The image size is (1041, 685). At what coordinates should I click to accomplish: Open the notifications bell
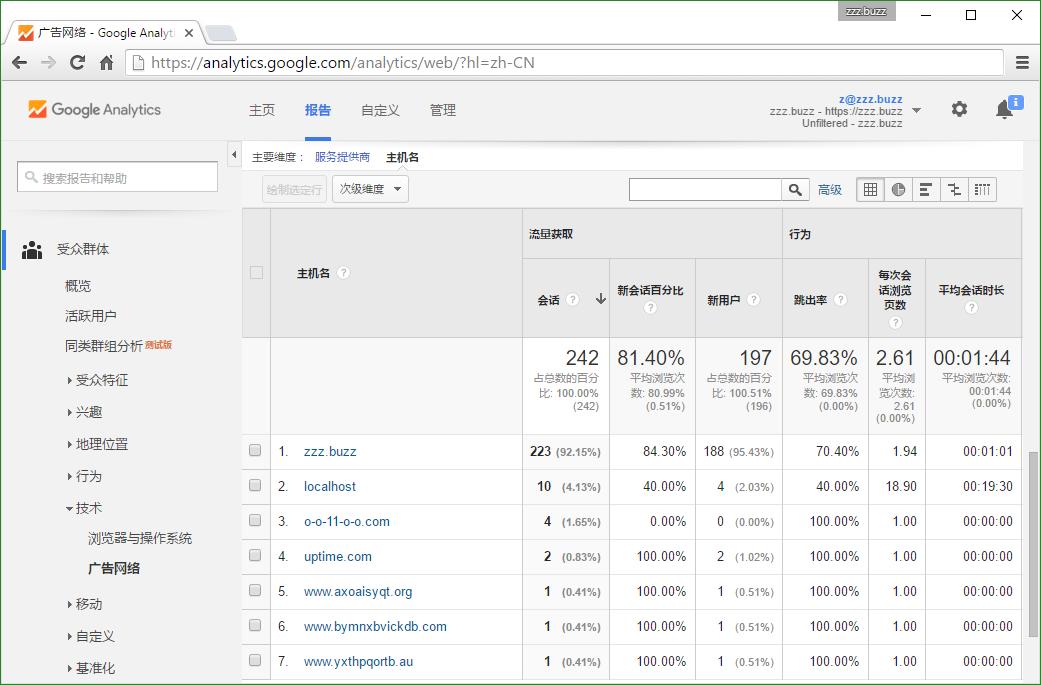click(x=1004, y=110)
